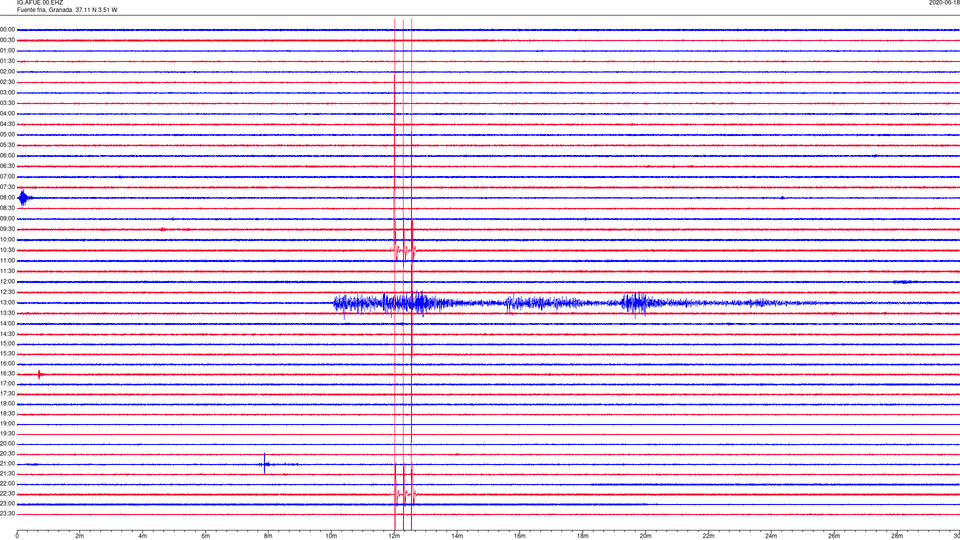This screenshot has height=540, width=960.
Task: Click the blue burst near 20m on 13:00 trace
Action: click(x=635, y=303)
